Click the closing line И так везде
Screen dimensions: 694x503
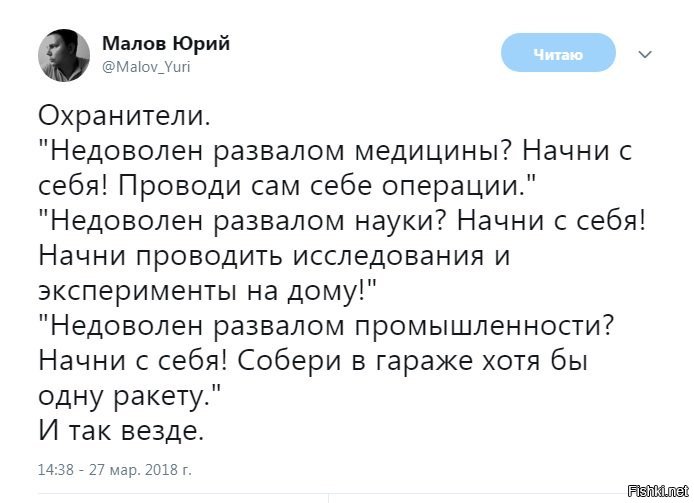pos(121,430)
